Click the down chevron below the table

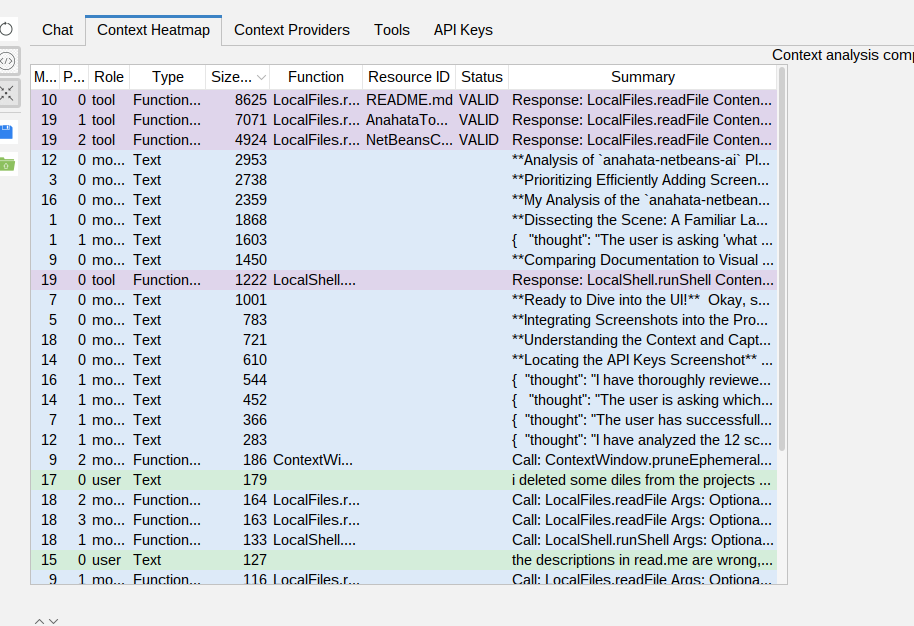click(53, 621)
